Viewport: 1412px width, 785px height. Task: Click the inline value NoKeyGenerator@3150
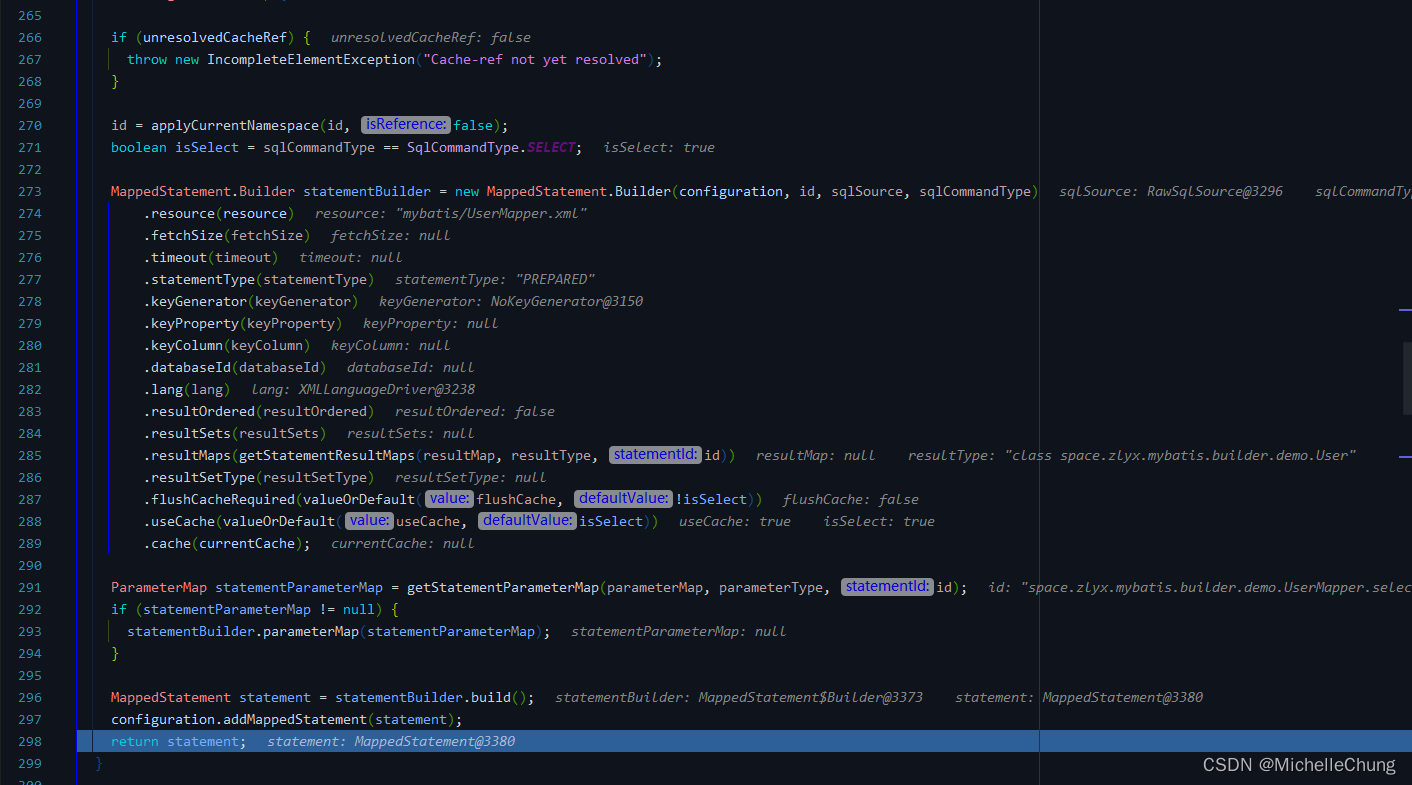(x=567, y=301)
